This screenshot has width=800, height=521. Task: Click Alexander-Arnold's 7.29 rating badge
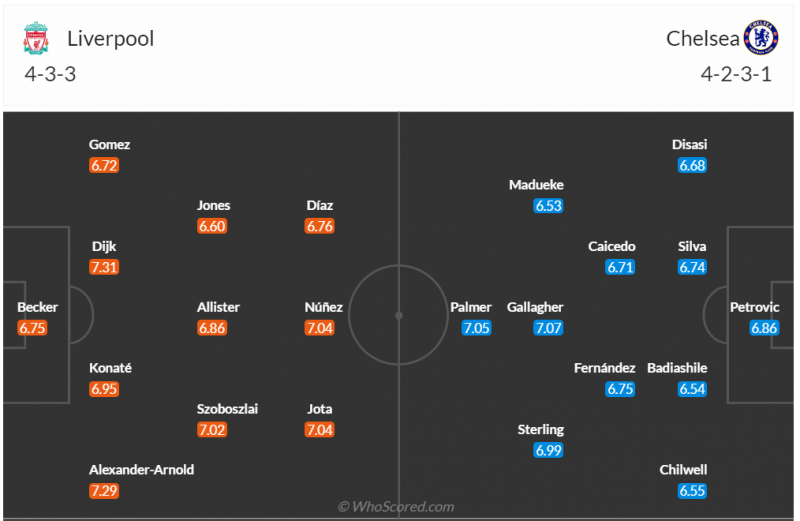click(x=104, y=491)
